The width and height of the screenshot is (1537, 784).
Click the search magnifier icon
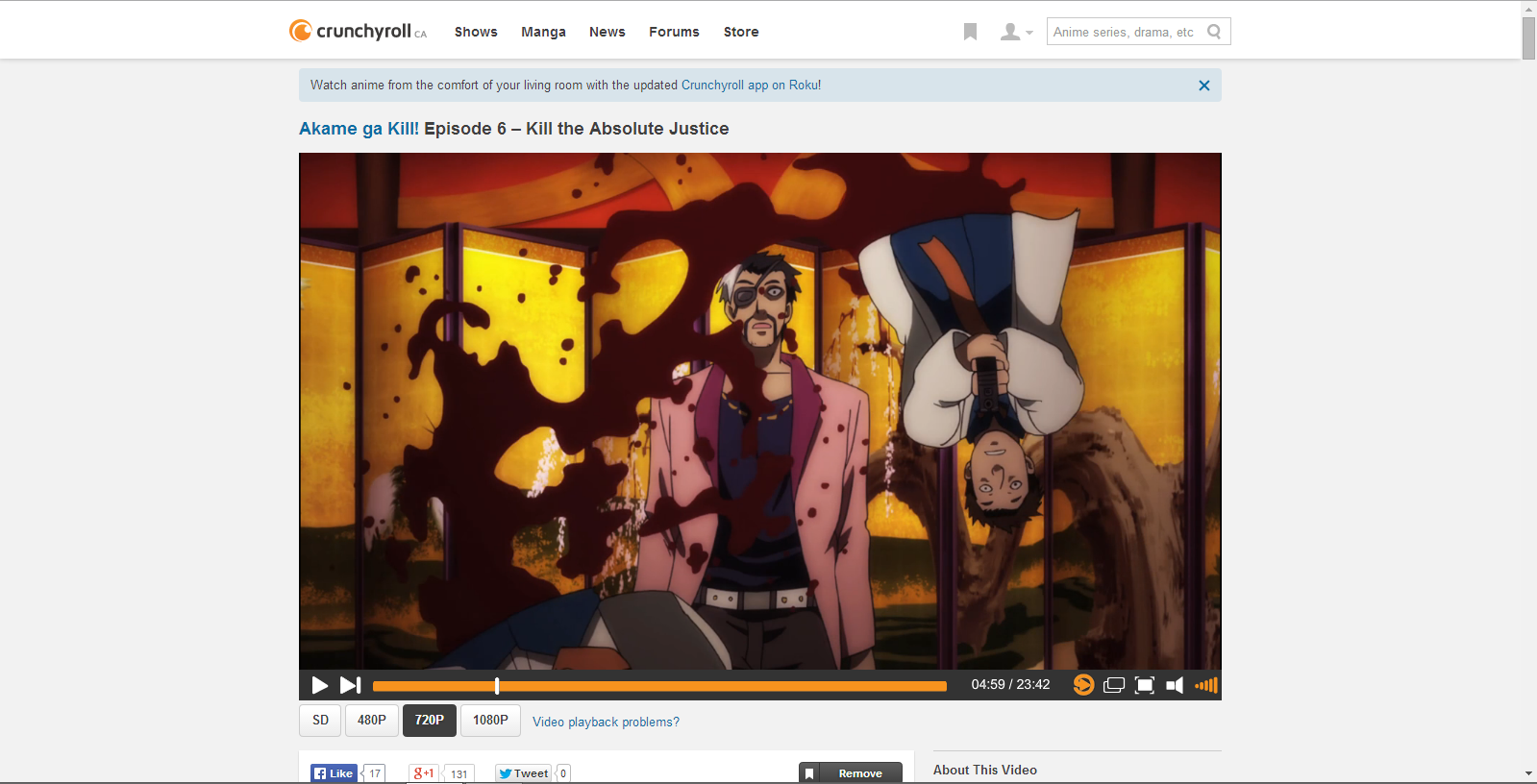[1214, 32]
